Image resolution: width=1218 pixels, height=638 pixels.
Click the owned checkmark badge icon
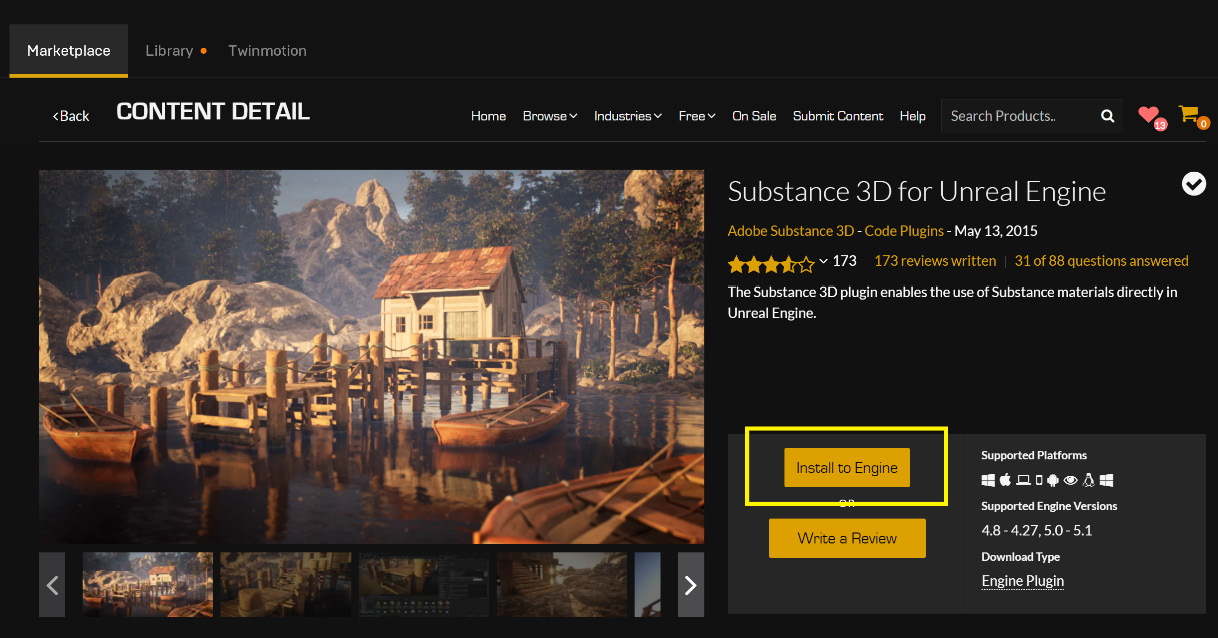click(x=1193, y=183)
